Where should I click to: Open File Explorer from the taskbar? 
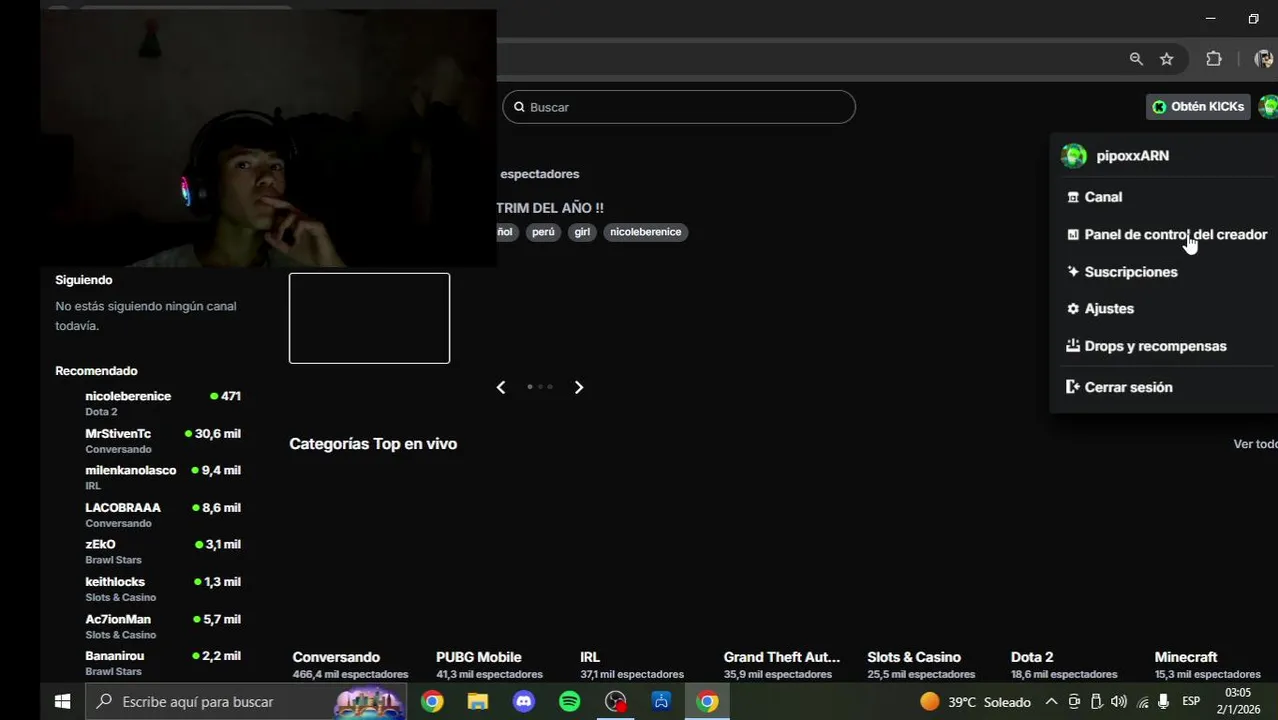pyautogui.click(x=478, y=702)
